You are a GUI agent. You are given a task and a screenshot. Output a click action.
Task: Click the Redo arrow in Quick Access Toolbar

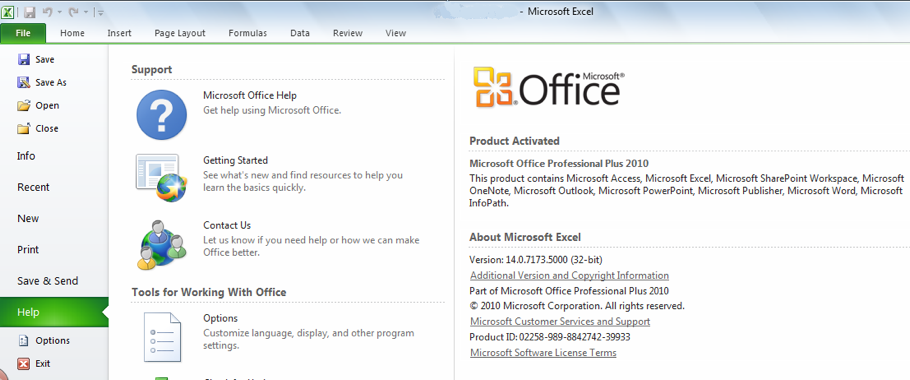(74, 12)
